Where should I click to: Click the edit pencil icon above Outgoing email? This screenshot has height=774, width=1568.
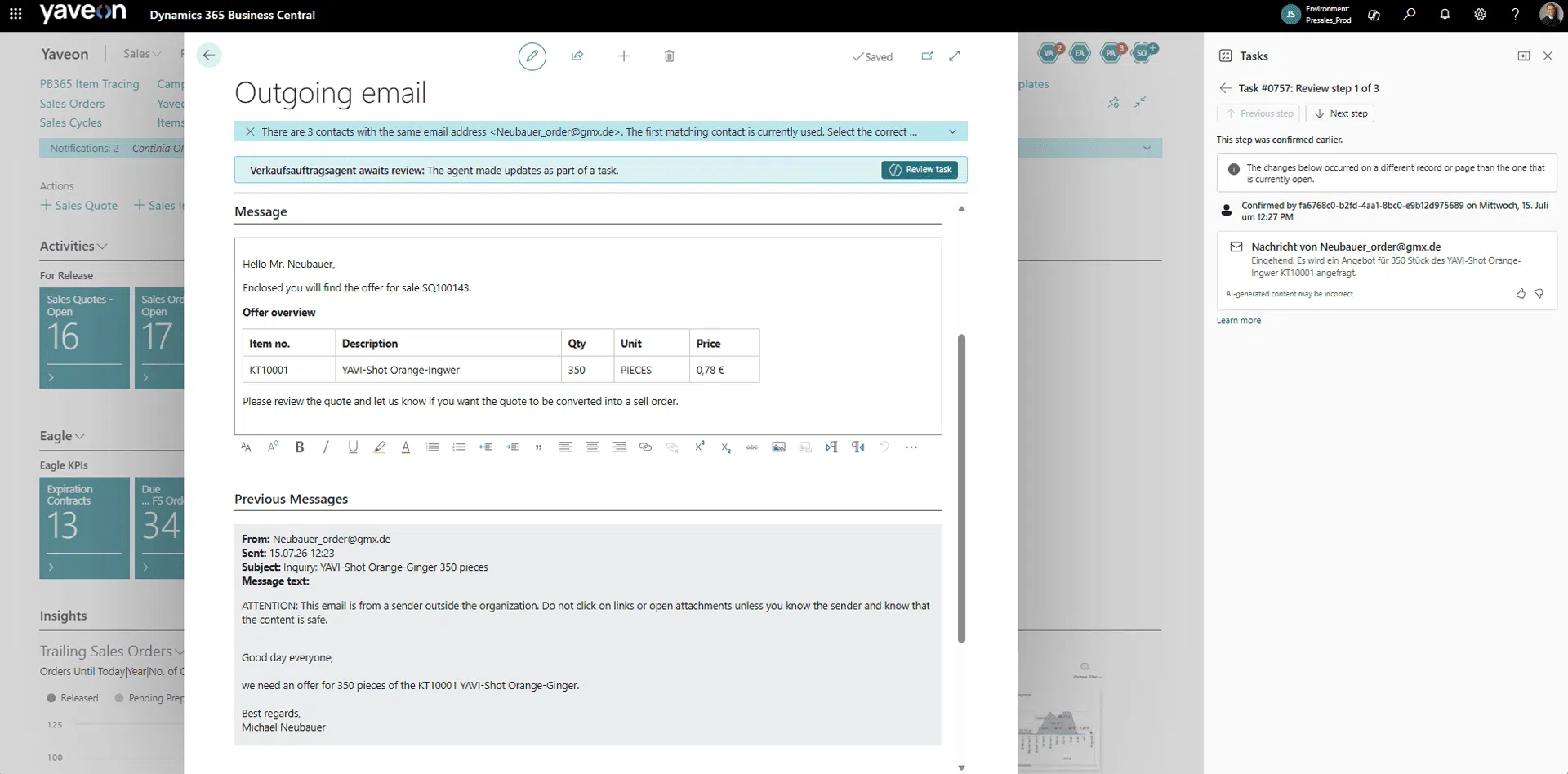(532, 56)
